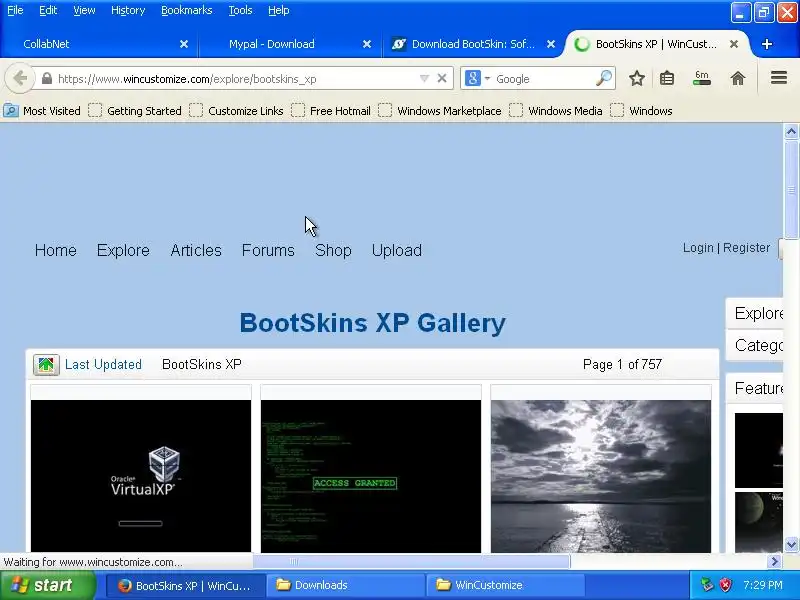Click the Page 1 of 757 indicator
The width and height of the screenshot is (800, 600).
[x=622, y=364]
